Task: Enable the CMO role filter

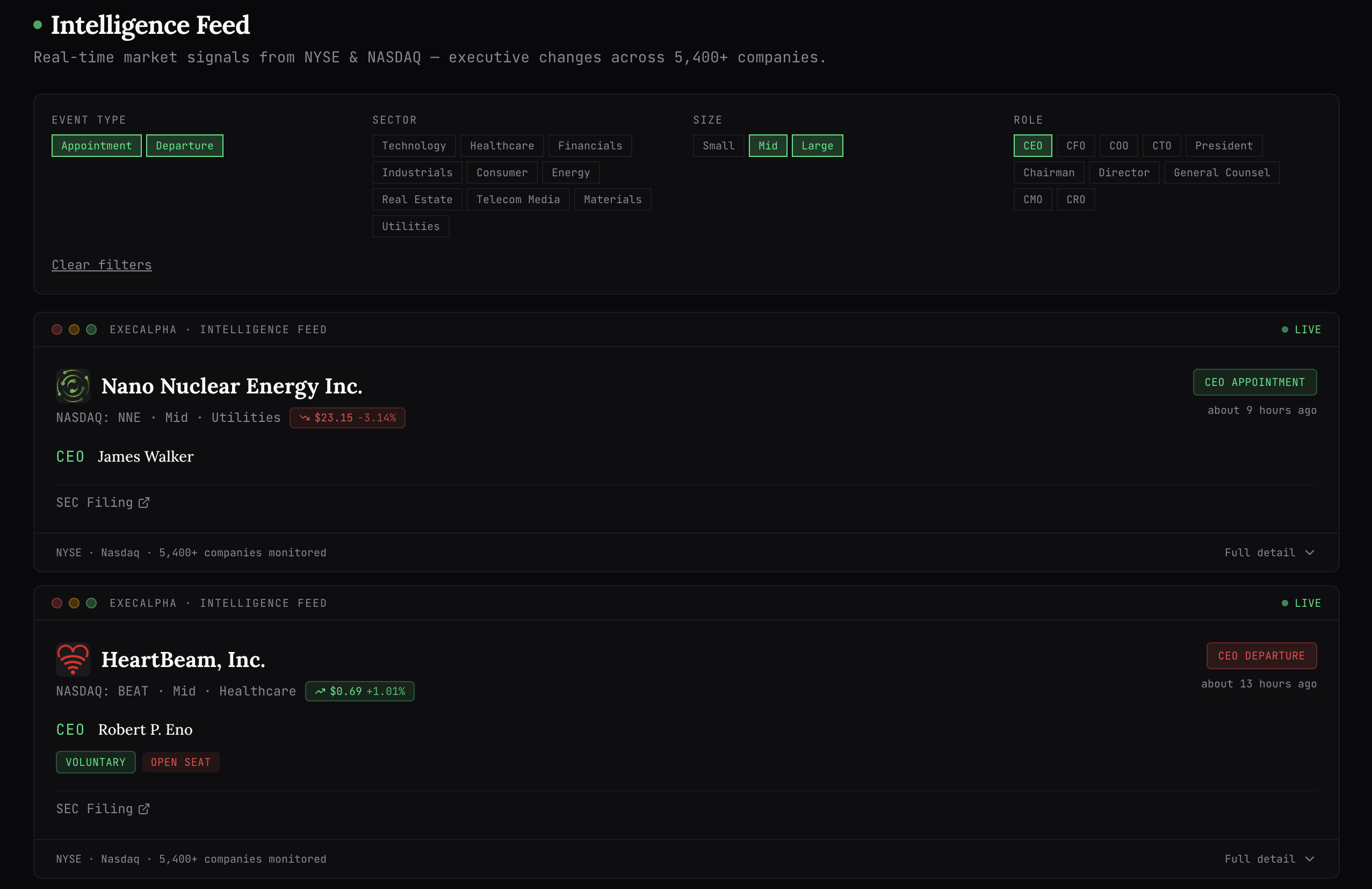Action: click(1032, 199)
